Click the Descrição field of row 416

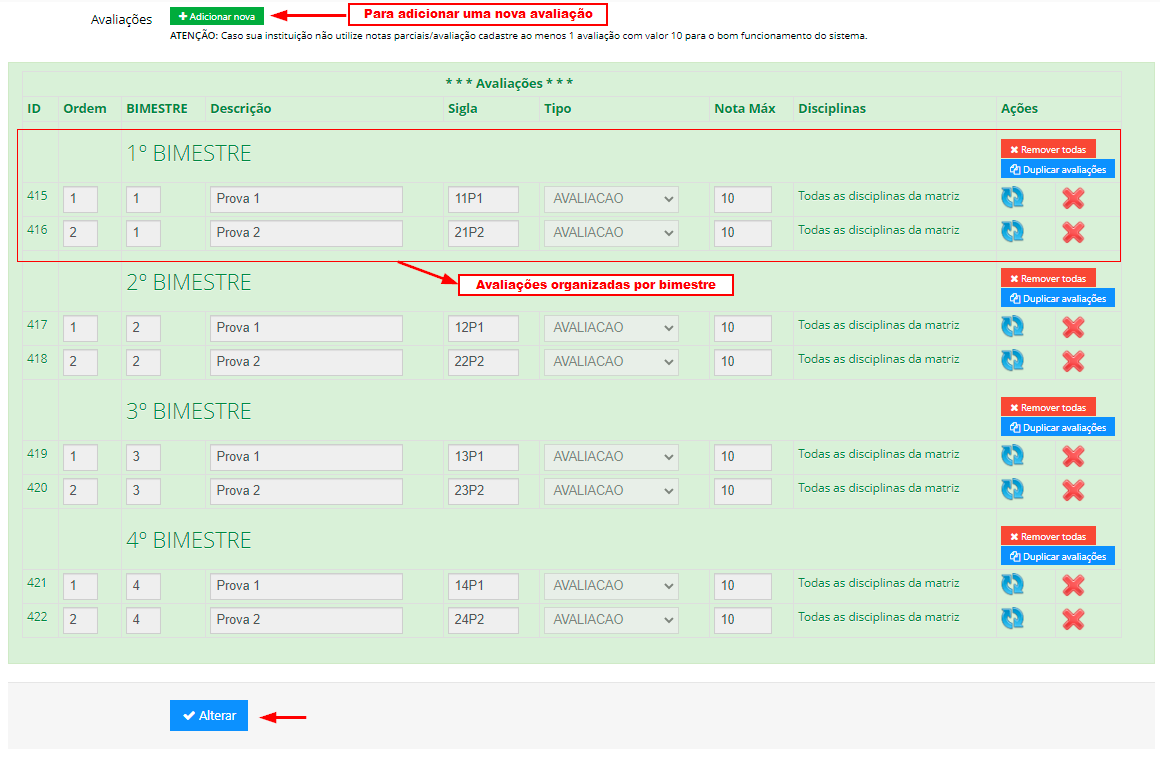click(x=306, y=233)
